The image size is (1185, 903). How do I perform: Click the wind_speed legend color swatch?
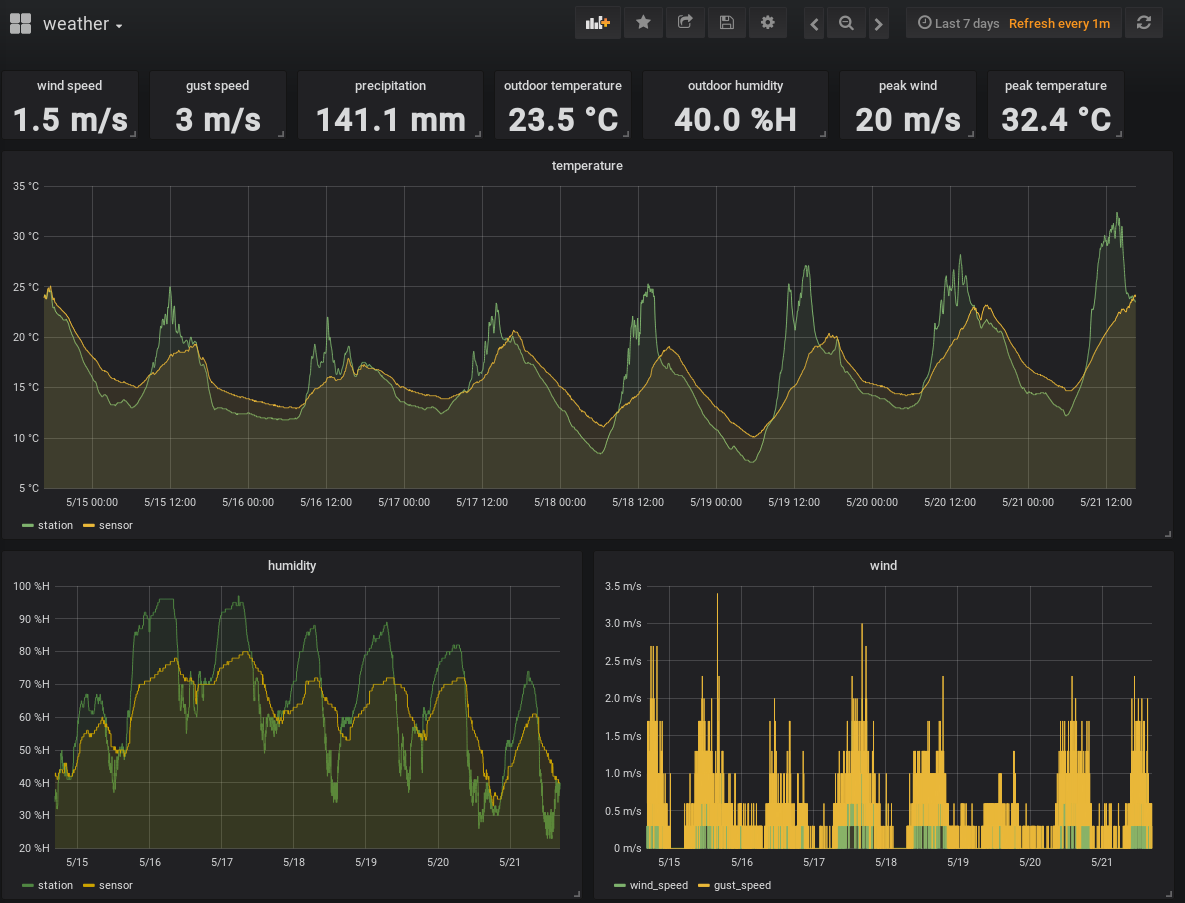coord(619,885)
